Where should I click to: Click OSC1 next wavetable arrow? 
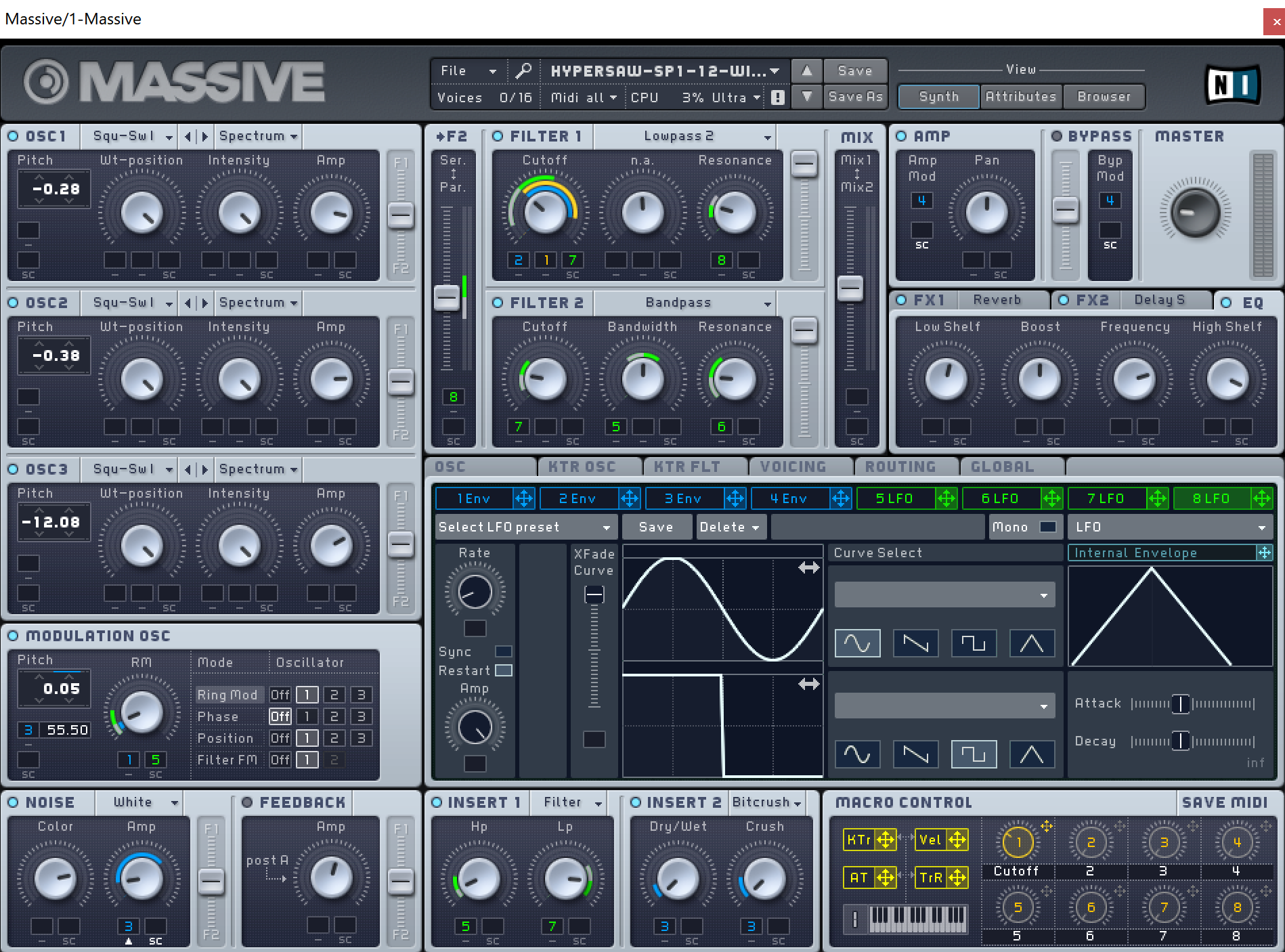(204, 137)
